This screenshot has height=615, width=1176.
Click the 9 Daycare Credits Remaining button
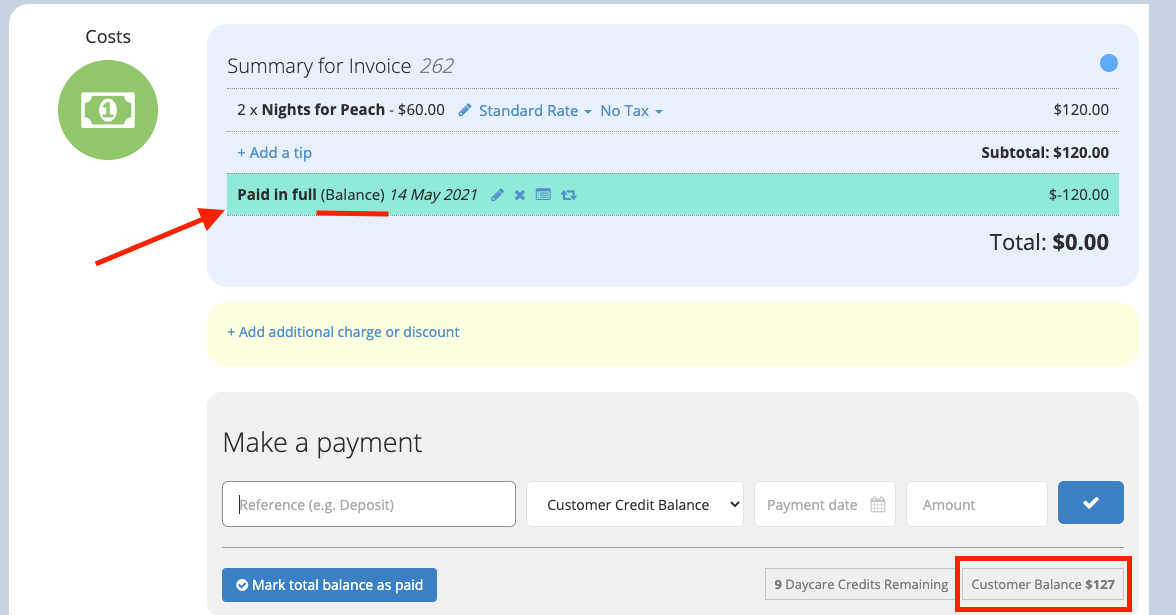click(861, 584)
